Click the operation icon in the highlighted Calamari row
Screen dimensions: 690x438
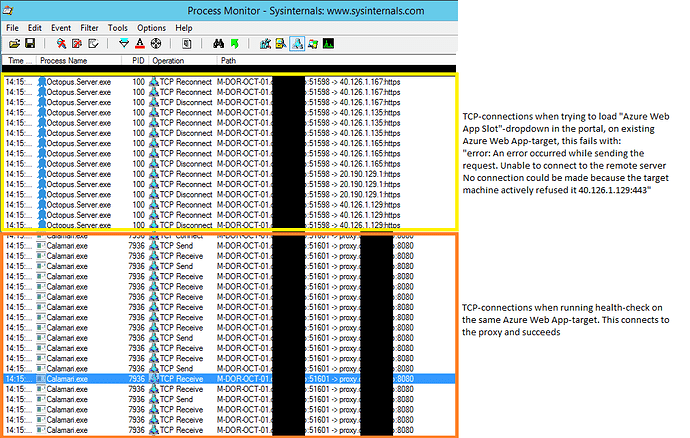coord(154,379)
